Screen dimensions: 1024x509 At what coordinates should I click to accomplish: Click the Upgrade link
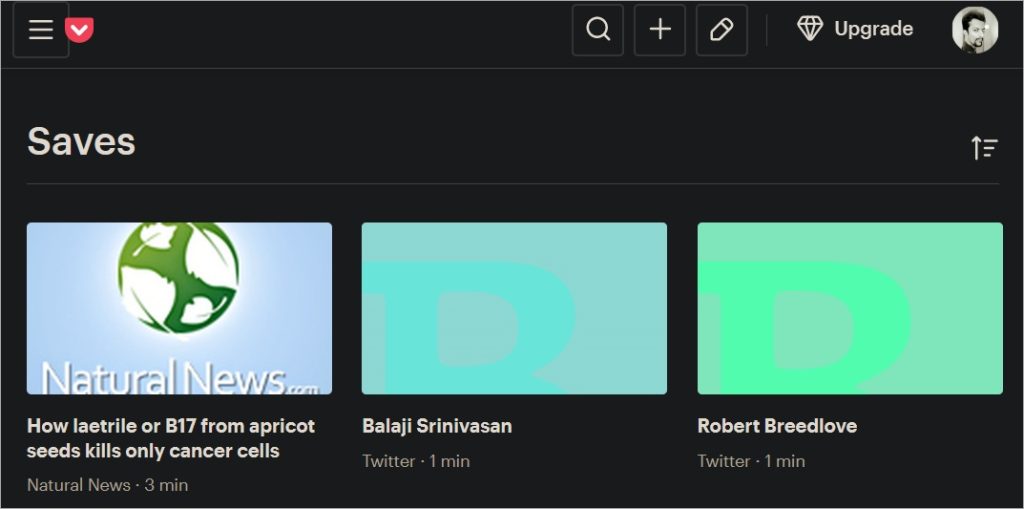click(855, 29)
